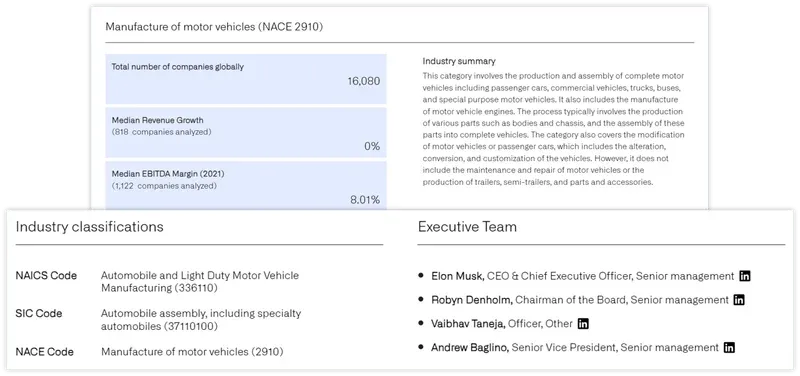Click the 0% revenue growth value
This screenshot has height=376, width=800.
tap(372, 146)
